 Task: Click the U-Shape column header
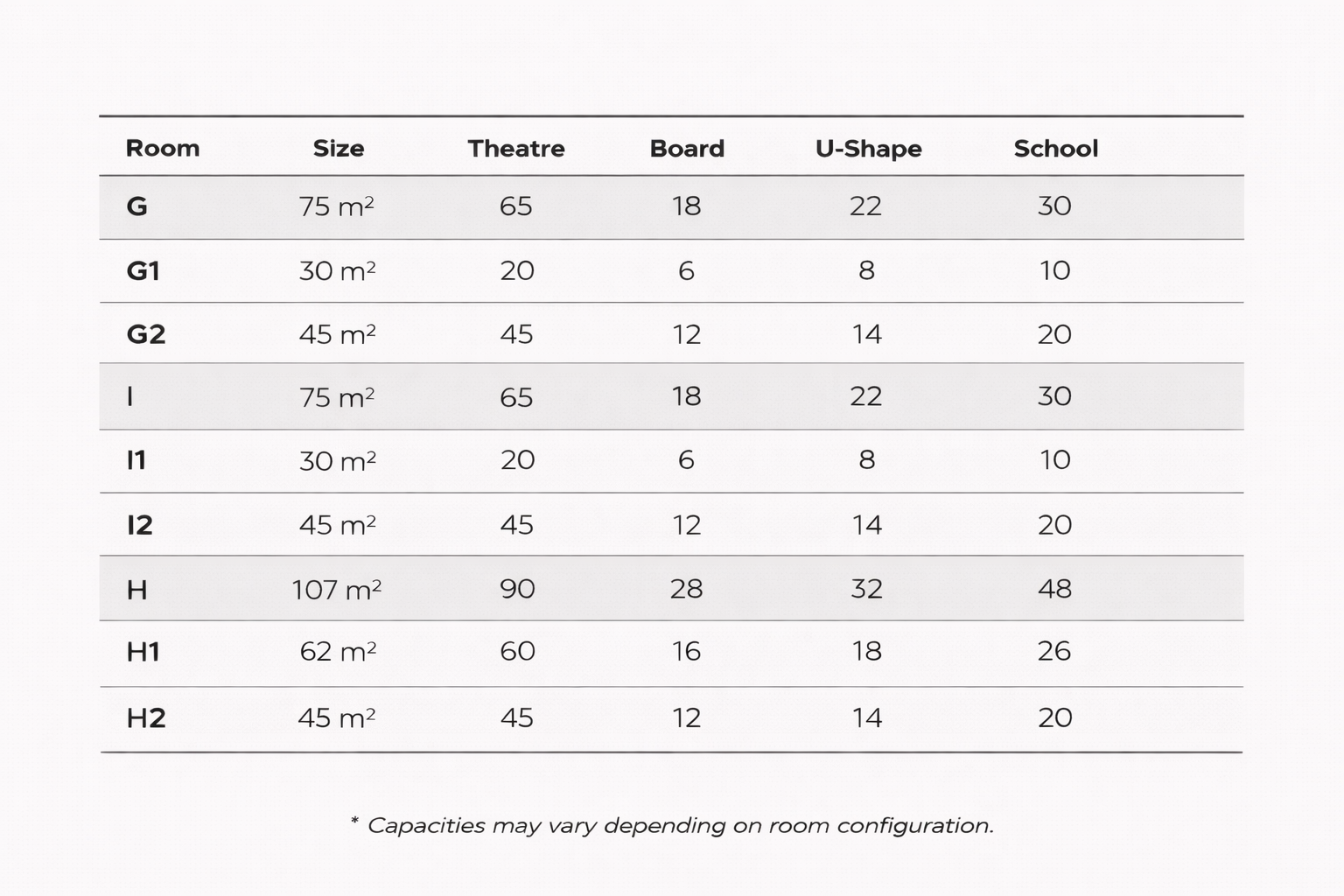coord(868,148)
